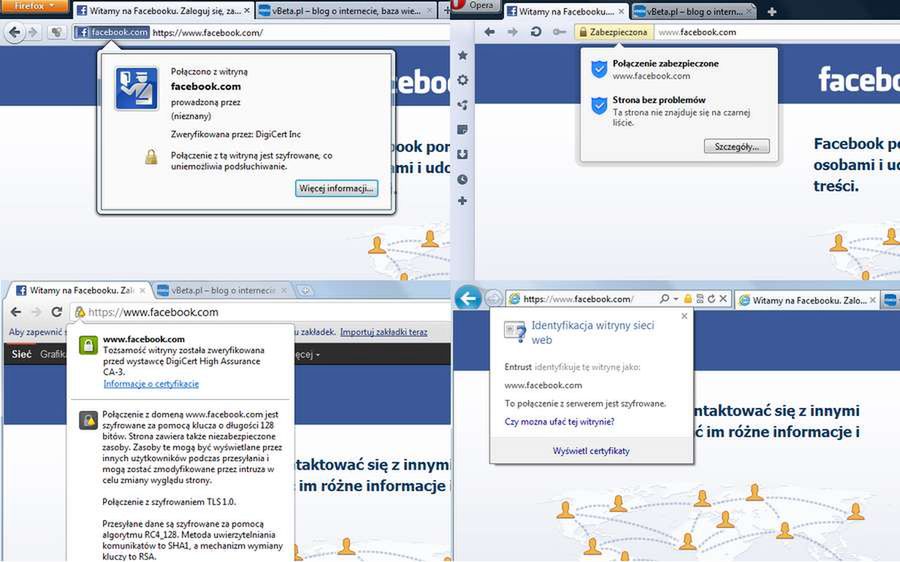This screenshot has width=900, height=562.
Task: Close the vBeta.pl tab in Firefox
Action: coord(429,10)
